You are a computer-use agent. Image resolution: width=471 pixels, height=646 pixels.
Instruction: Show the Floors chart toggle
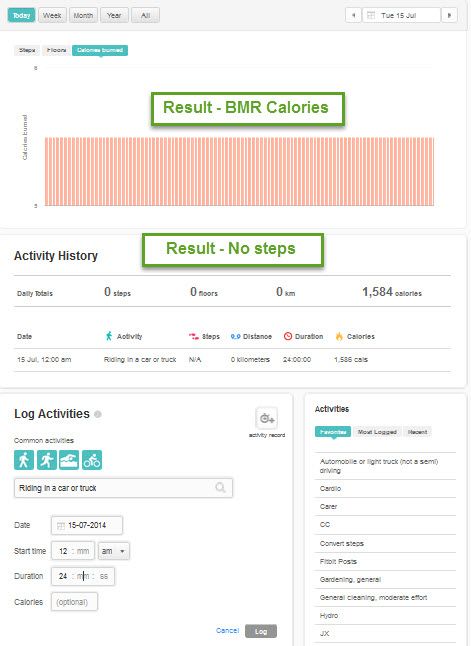click(56, 50)
